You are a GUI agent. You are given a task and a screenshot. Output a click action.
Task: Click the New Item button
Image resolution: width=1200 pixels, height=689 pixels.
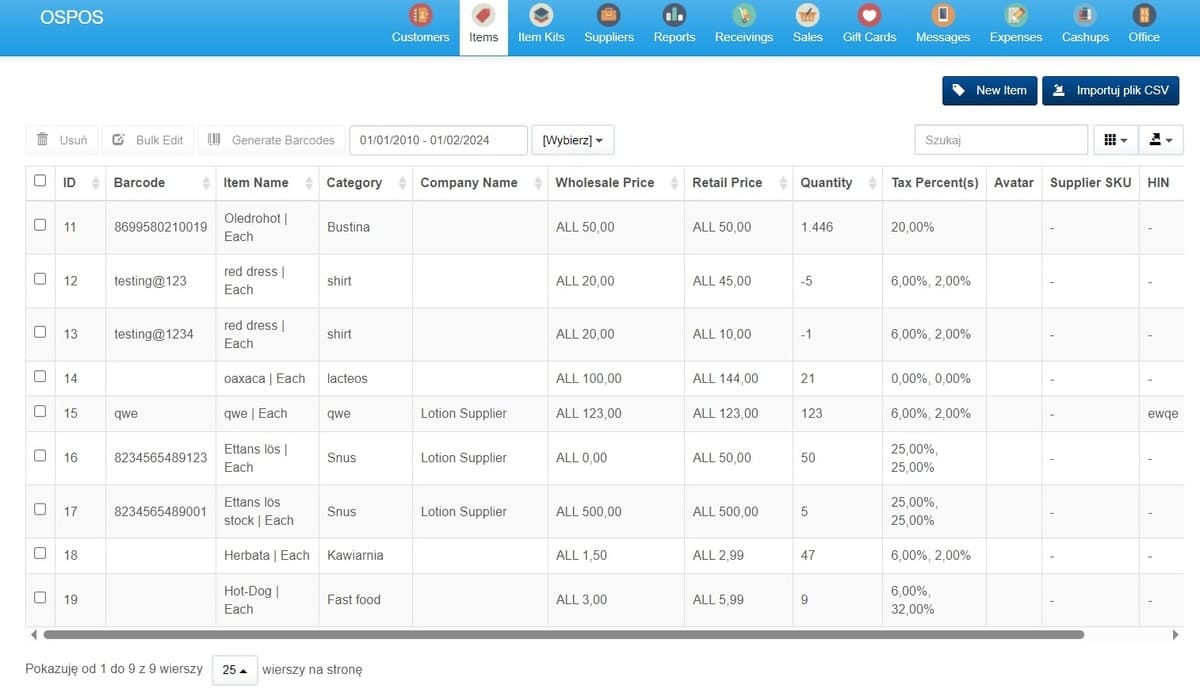click(988, 90)
